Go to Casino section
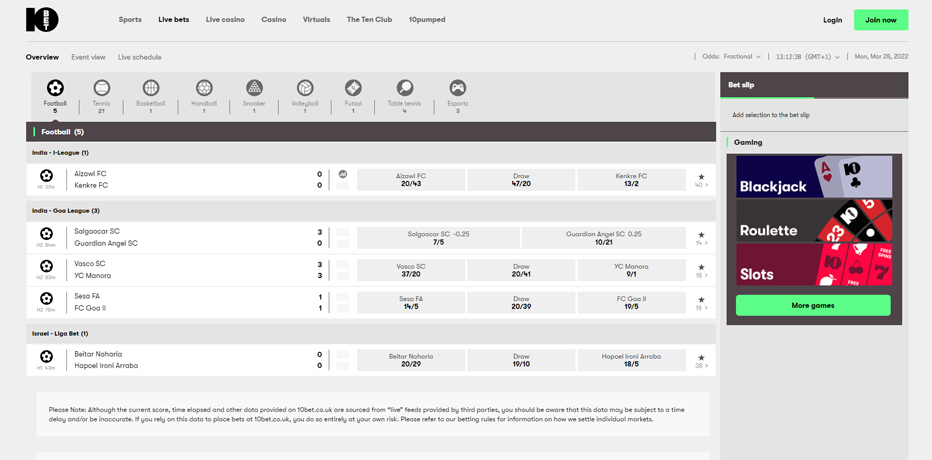 click(x=273, y=20)
